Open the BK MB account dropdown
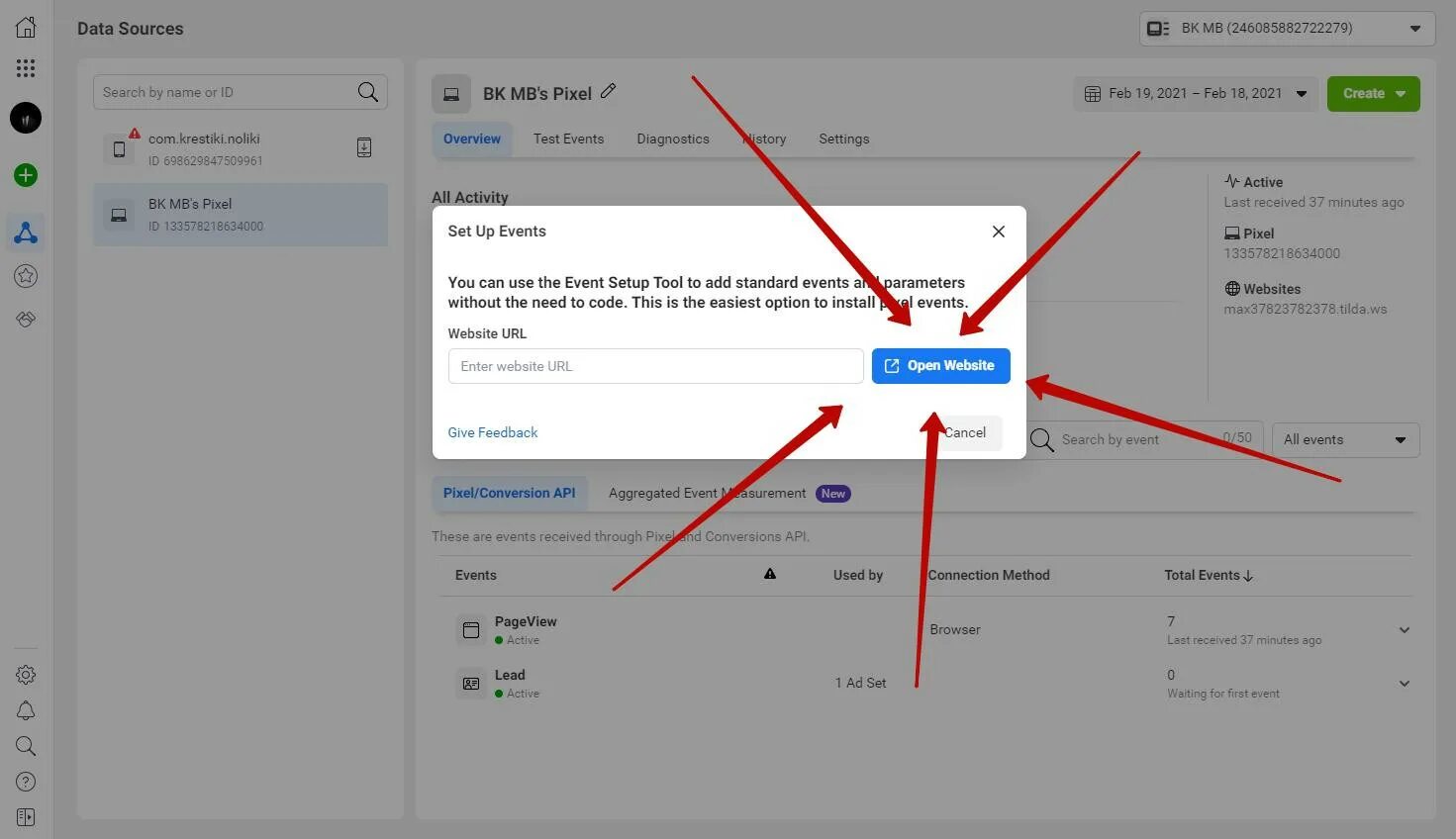 1287,29
